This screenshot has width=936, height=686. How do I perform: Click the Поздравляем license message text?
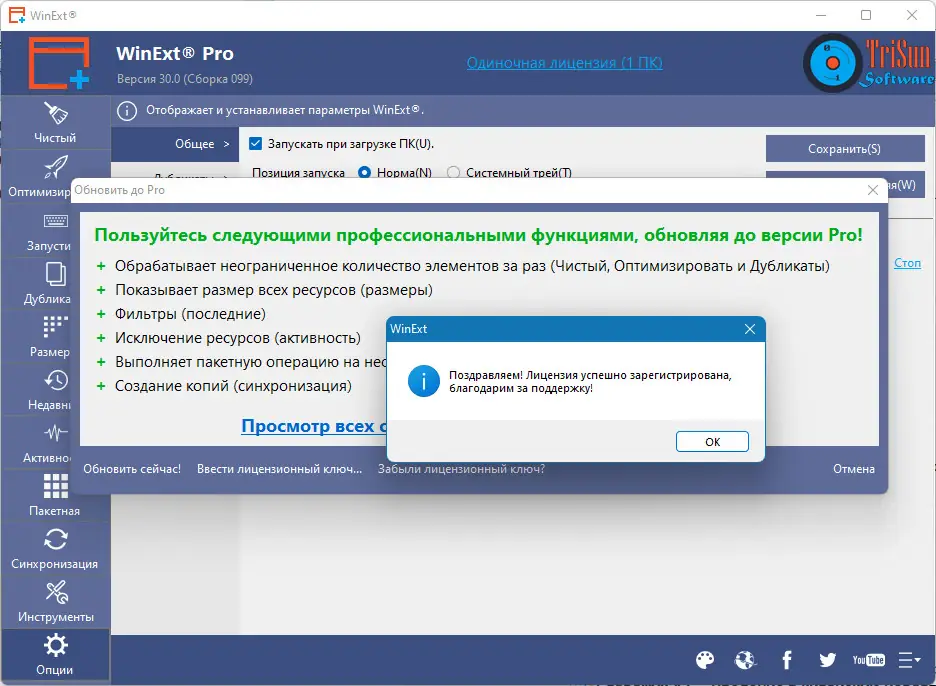point(590,382)
